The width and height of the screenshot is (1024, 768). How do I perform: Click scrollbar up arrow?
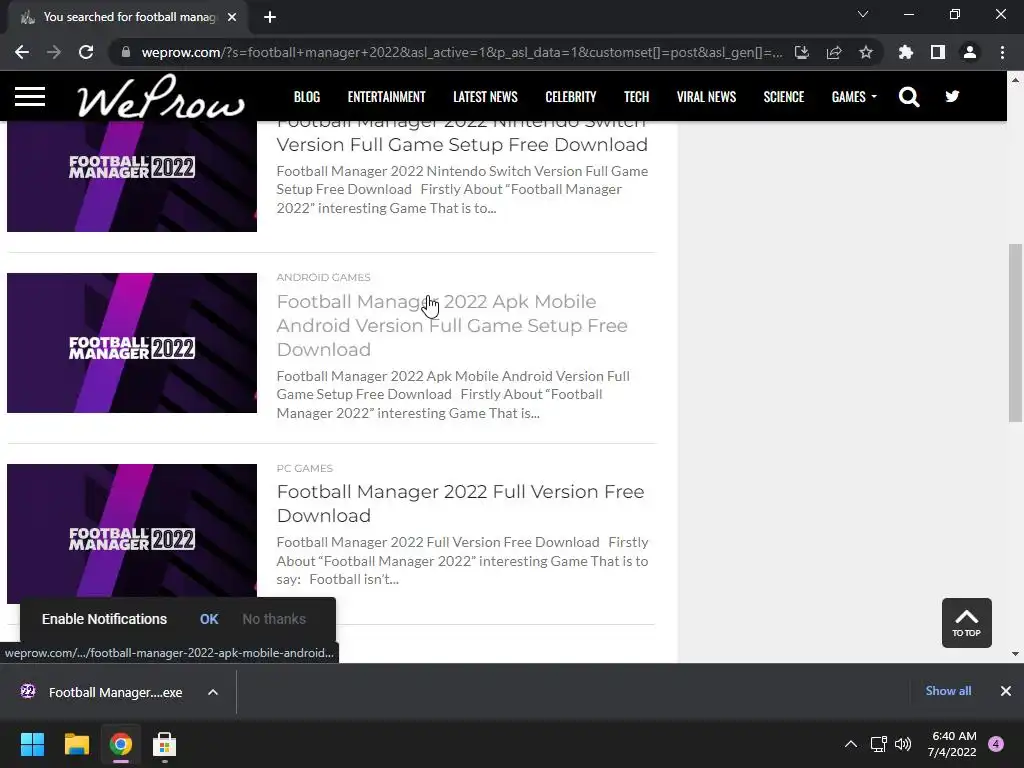1015,80
